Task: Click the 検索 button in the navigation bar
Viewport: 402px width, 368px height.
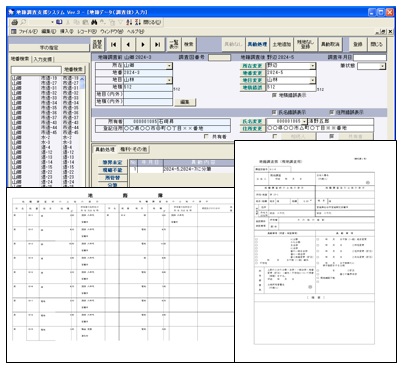Action: pyautogui.click(x=189, y=44)
